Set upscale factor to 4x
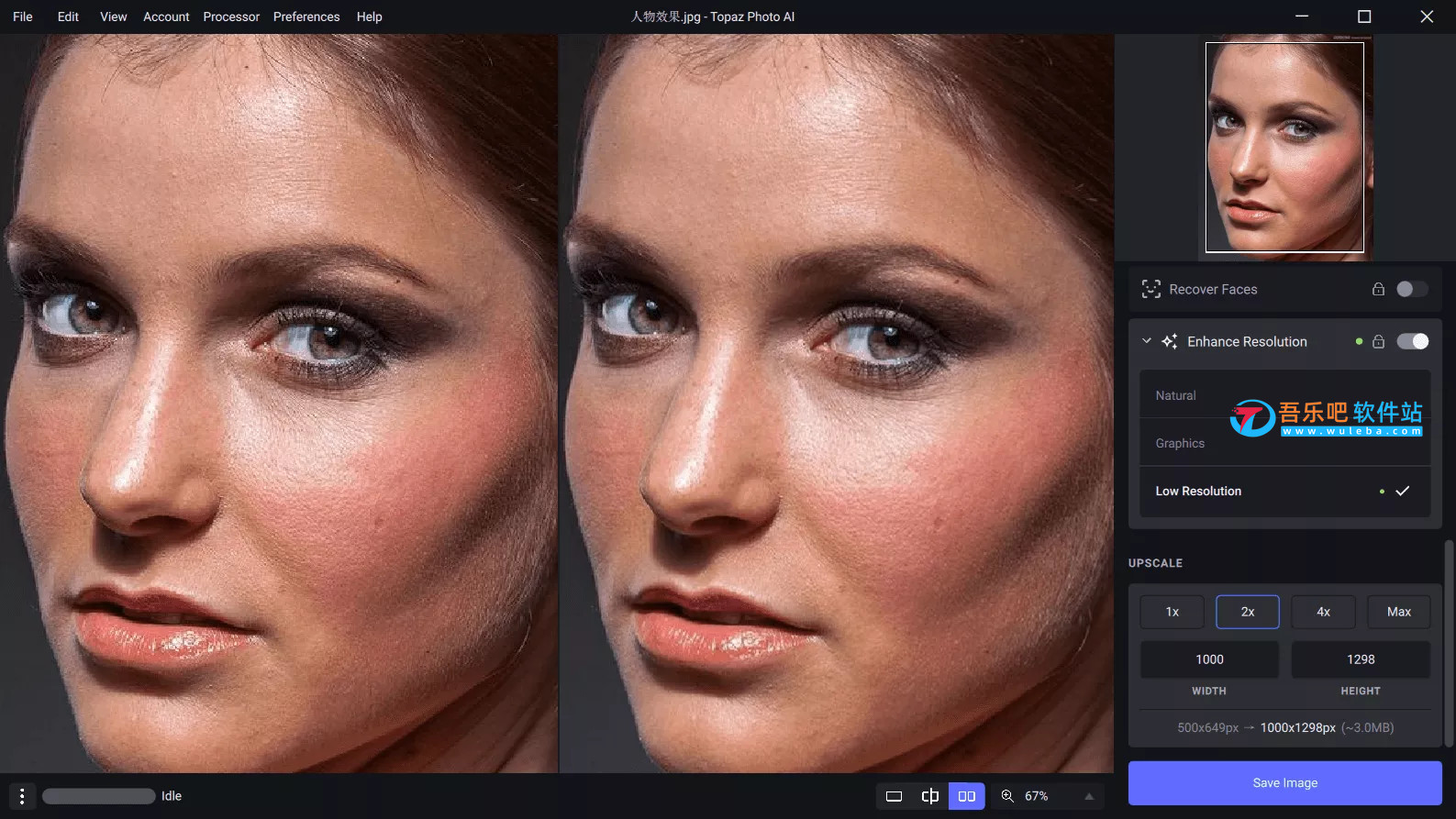Screen dimensions: 1456x819 tap(1323, 612)
